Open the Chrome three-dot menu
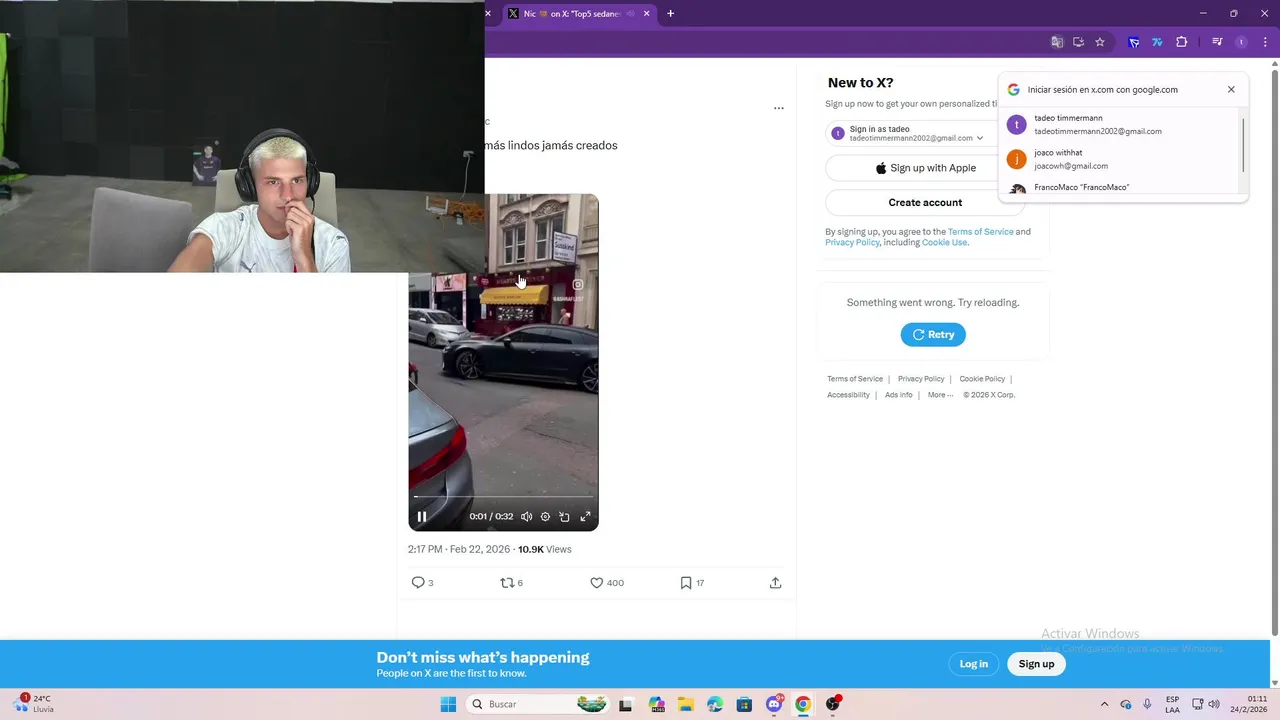This screenshot has width=1280, height=720. pyautogui.click(x=1265, y=42)
